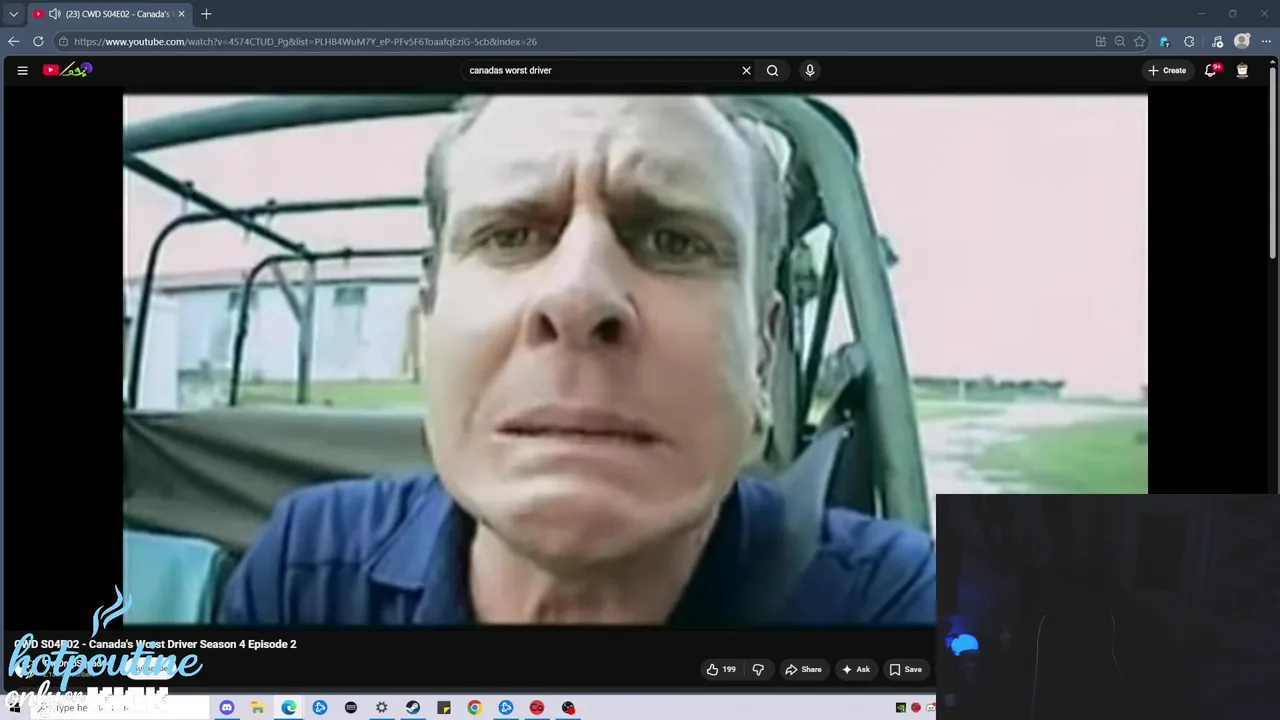Close the CWD S04E02 tab
Viewport: 1280px width, 720px height.
point(181,14)
